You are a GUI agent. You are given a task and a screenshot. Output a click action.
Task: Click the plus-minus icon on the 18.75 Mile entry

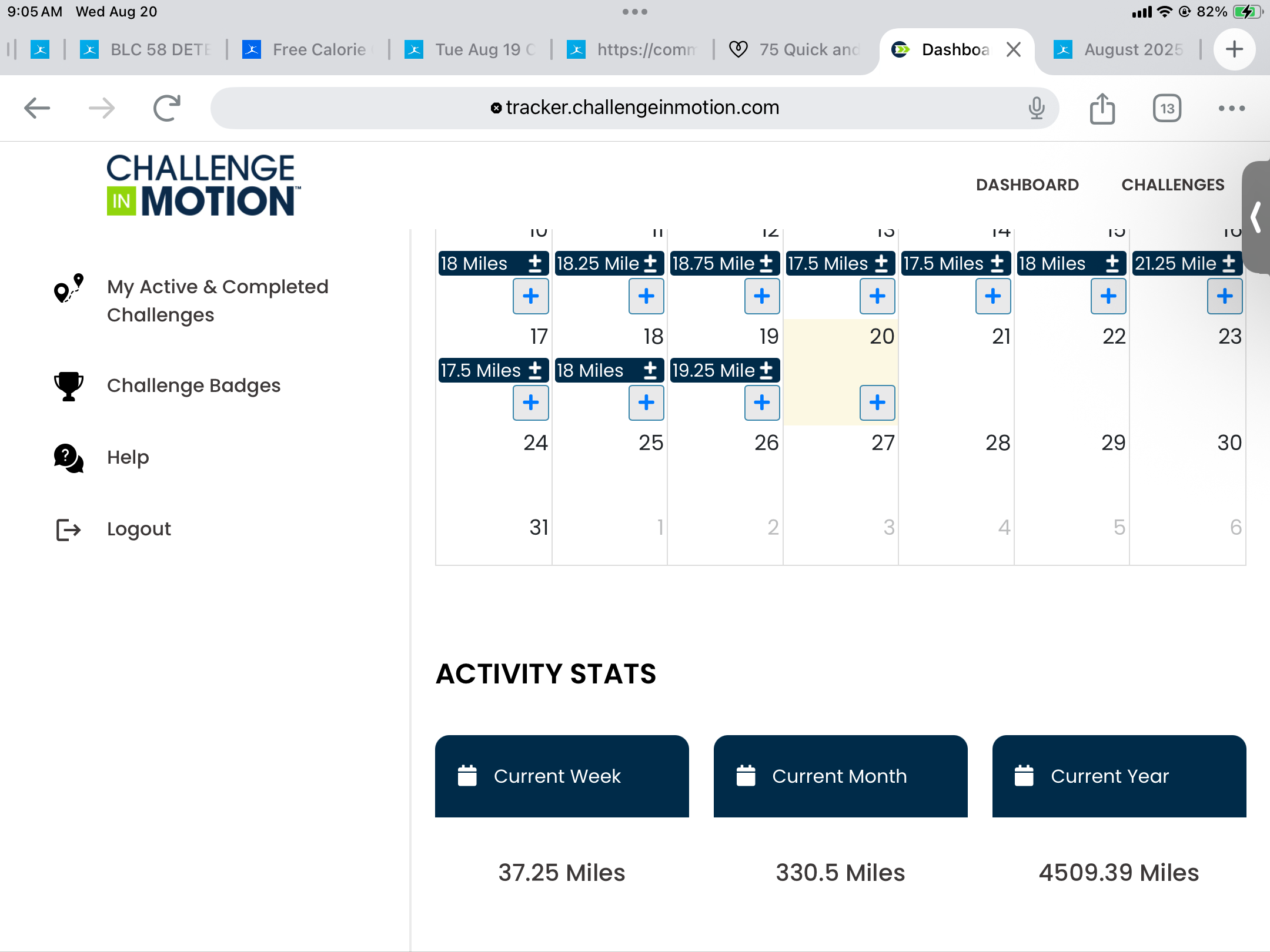coord(766,263)
